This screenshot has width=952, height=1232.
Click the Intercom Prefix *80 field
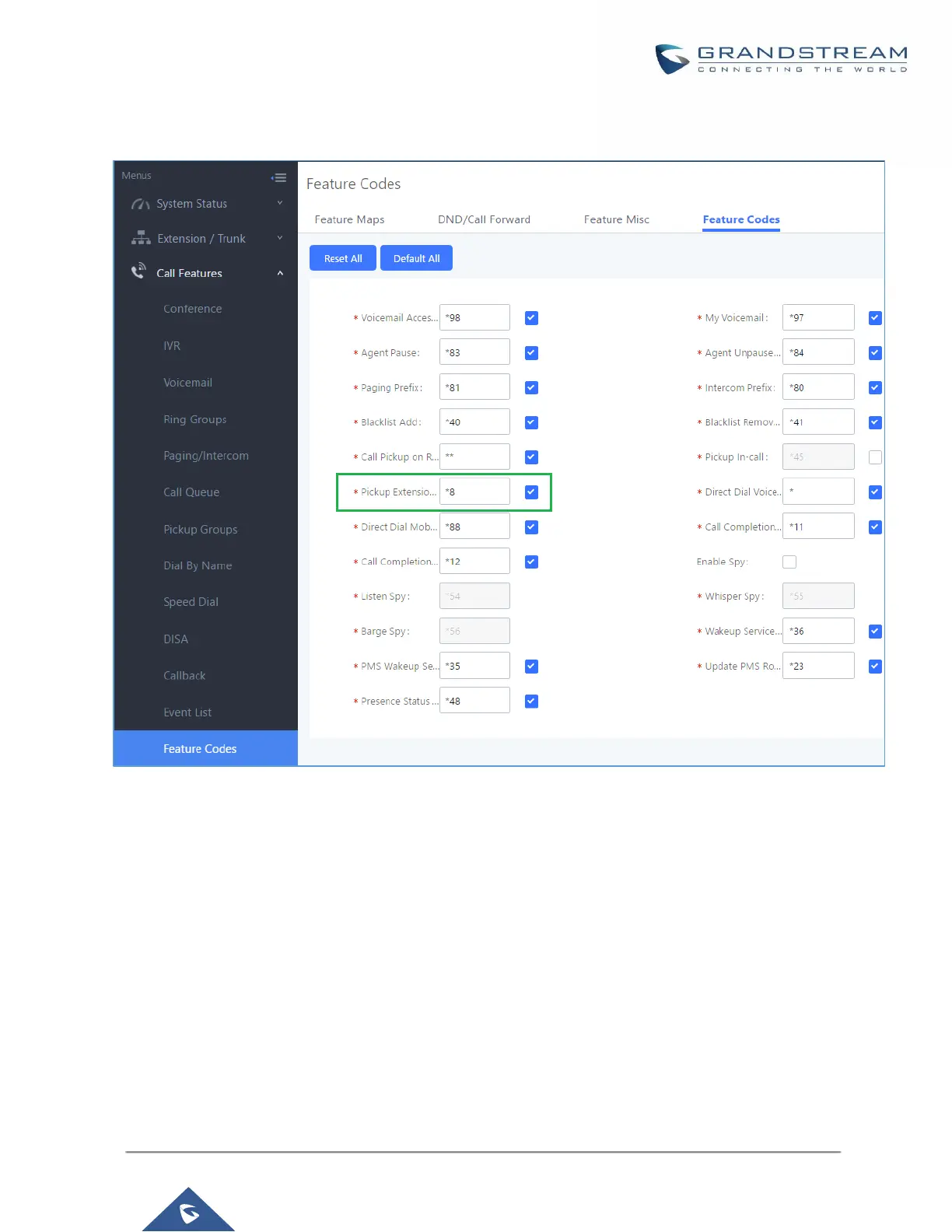point(818,387)
